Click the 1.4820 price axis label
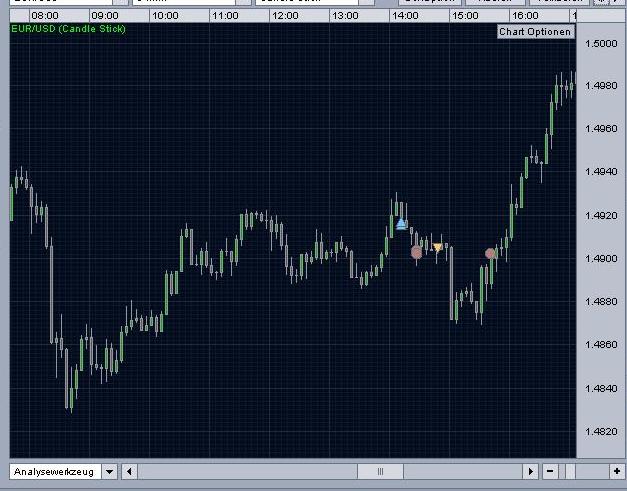 pyautogui.click(x=601, y=431)
